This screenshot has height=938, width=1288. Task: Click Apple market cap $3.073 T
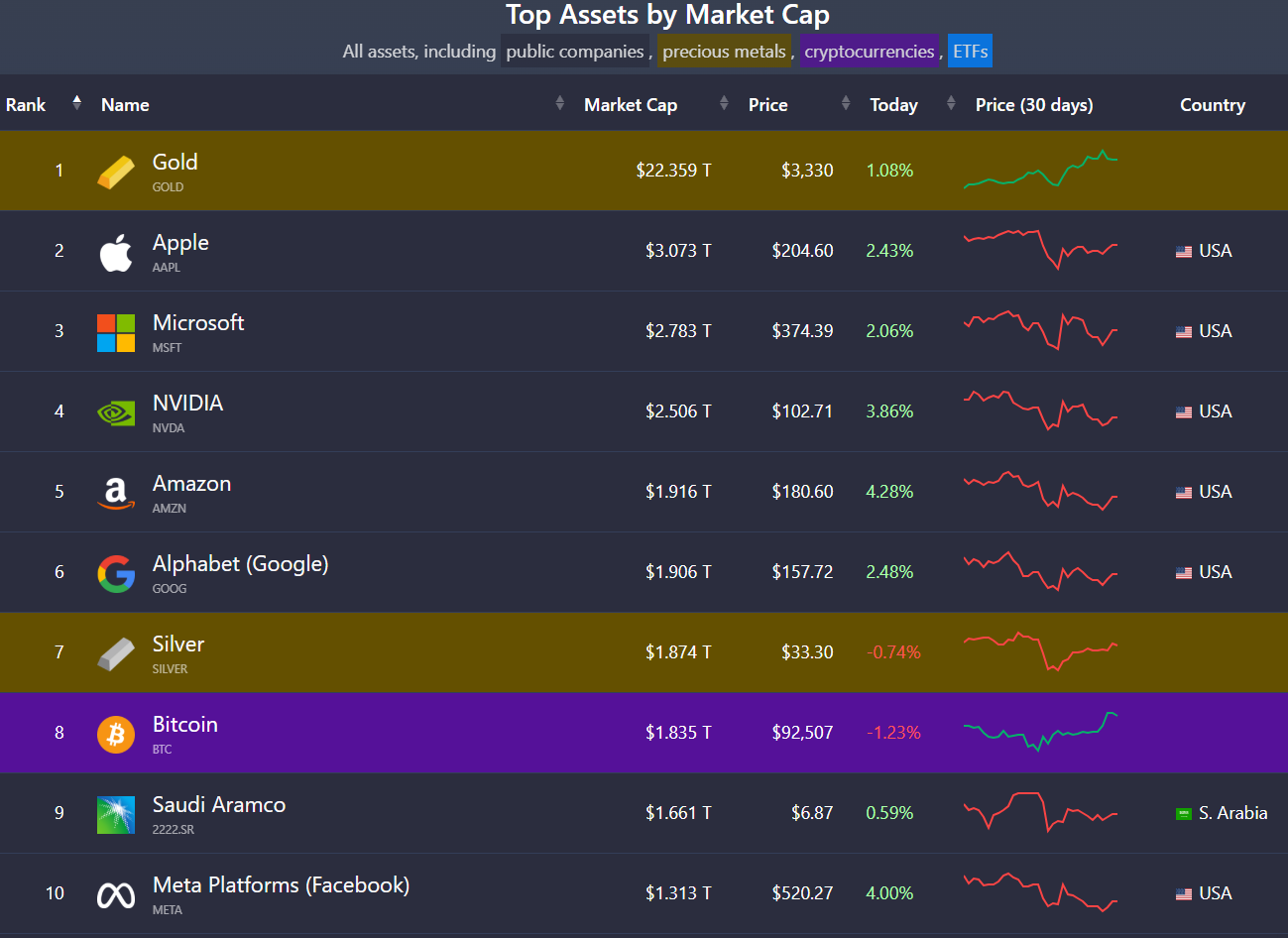click(x=678, y=251)
